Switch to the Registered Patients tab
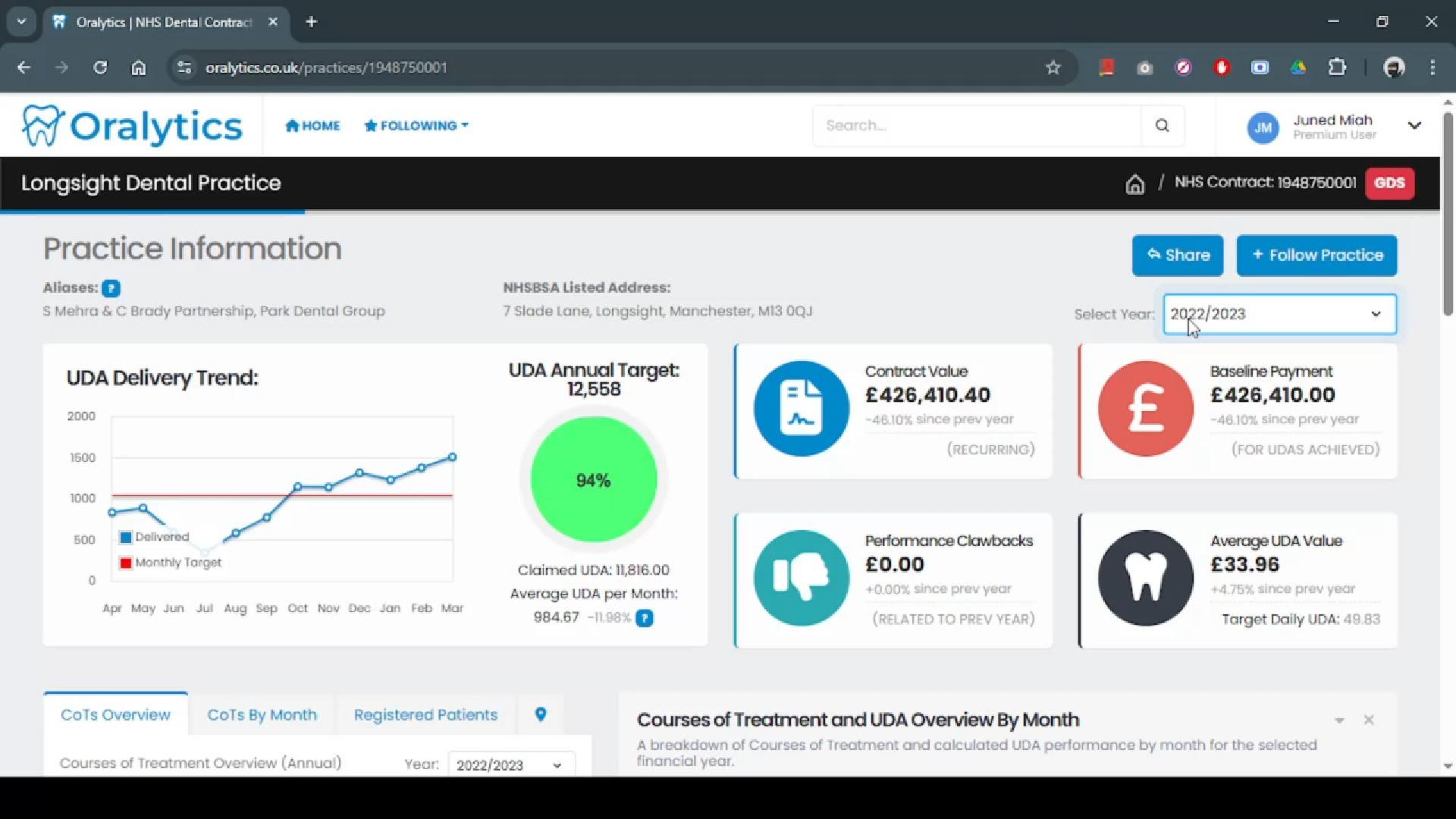The width and height of the screenshot is (1456, 819). (x=425, y=714)
